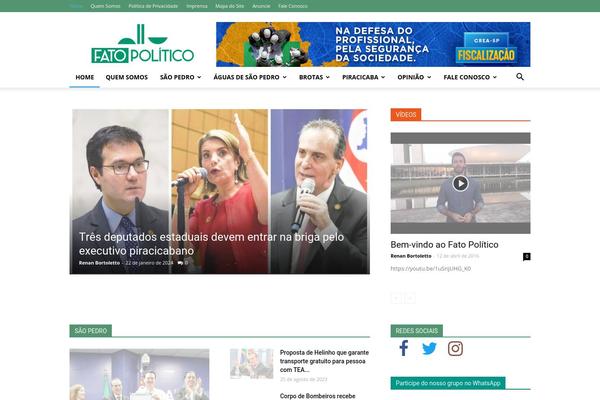Open Quem Somos in top green bar
The width and height of the screenshot is (600, 400).
105,6
